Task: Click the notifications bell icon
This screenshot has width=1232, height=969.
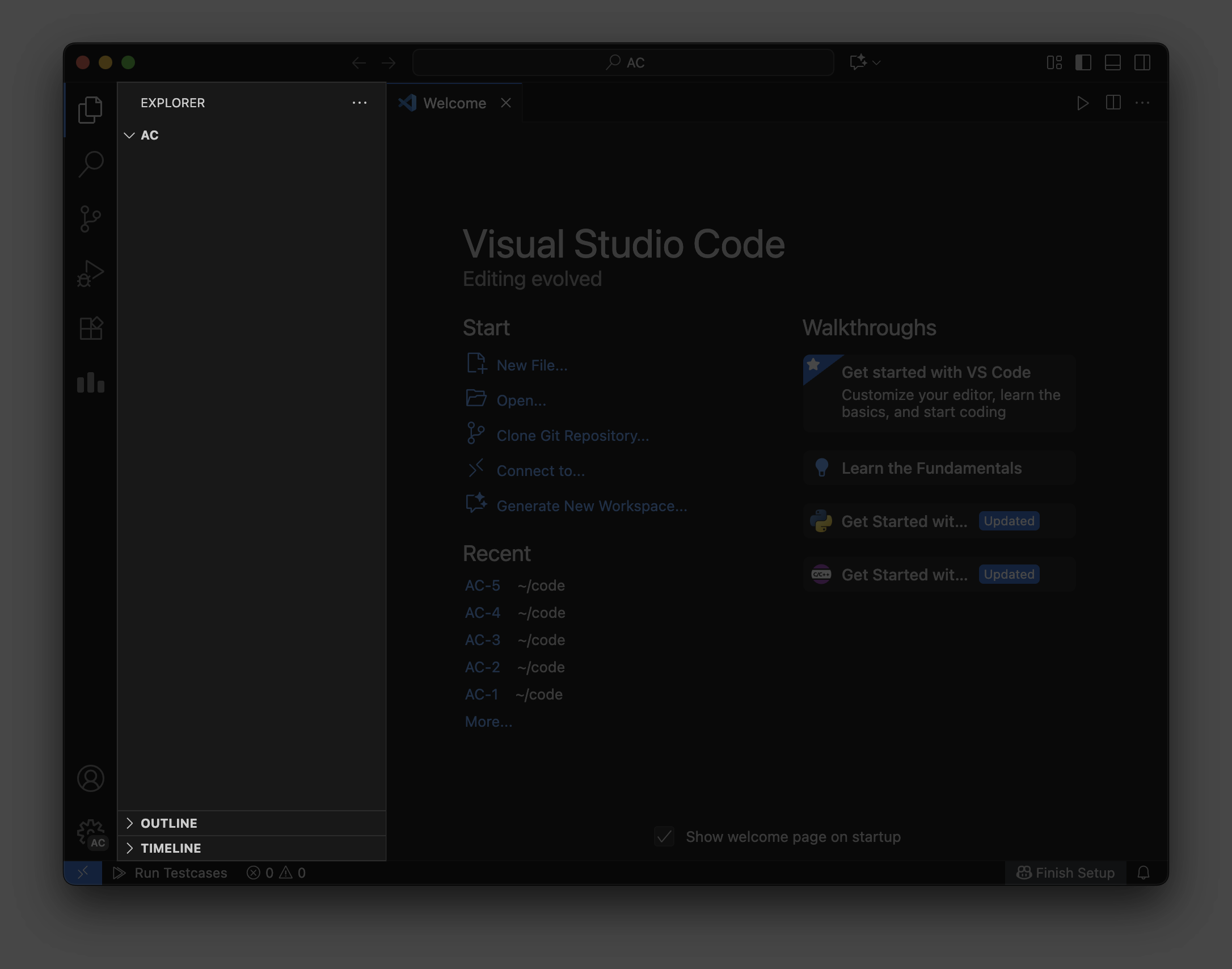Action: [1144, 873]
